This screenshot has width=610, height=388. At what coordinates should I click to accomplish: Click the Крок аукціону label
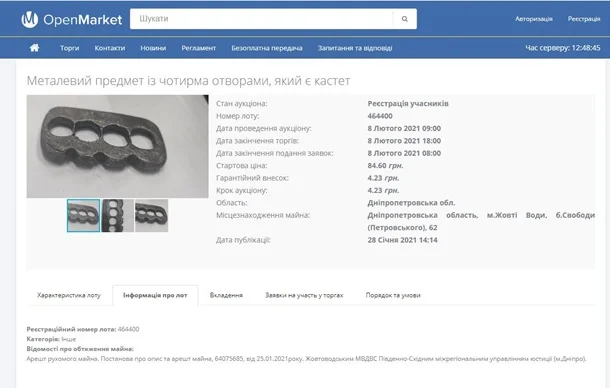point(242,191)
